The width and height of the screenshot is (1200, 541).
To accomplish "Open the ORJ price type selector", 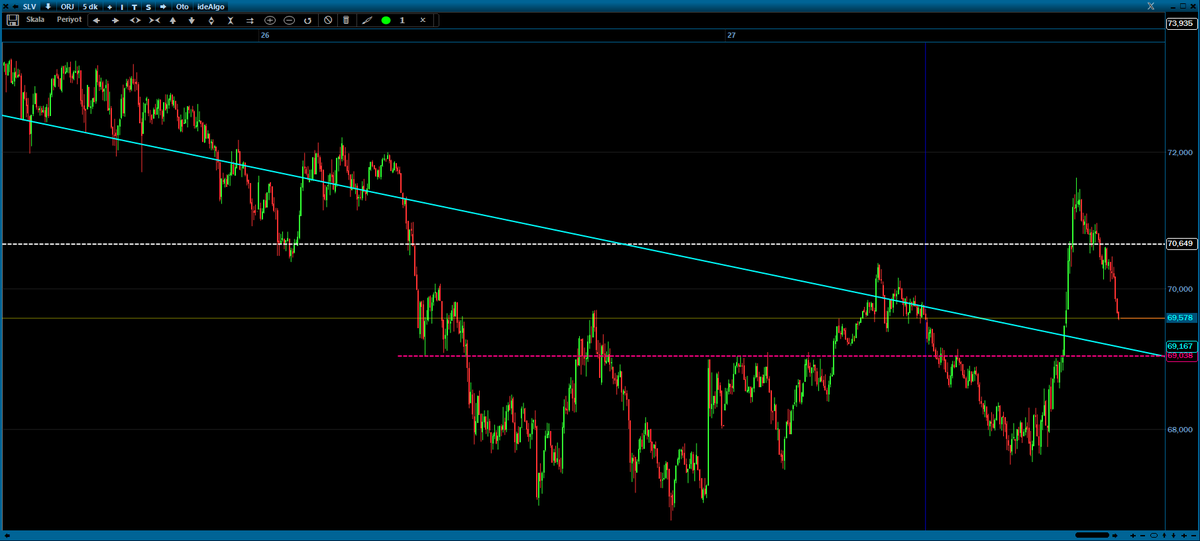I will 67,6.
